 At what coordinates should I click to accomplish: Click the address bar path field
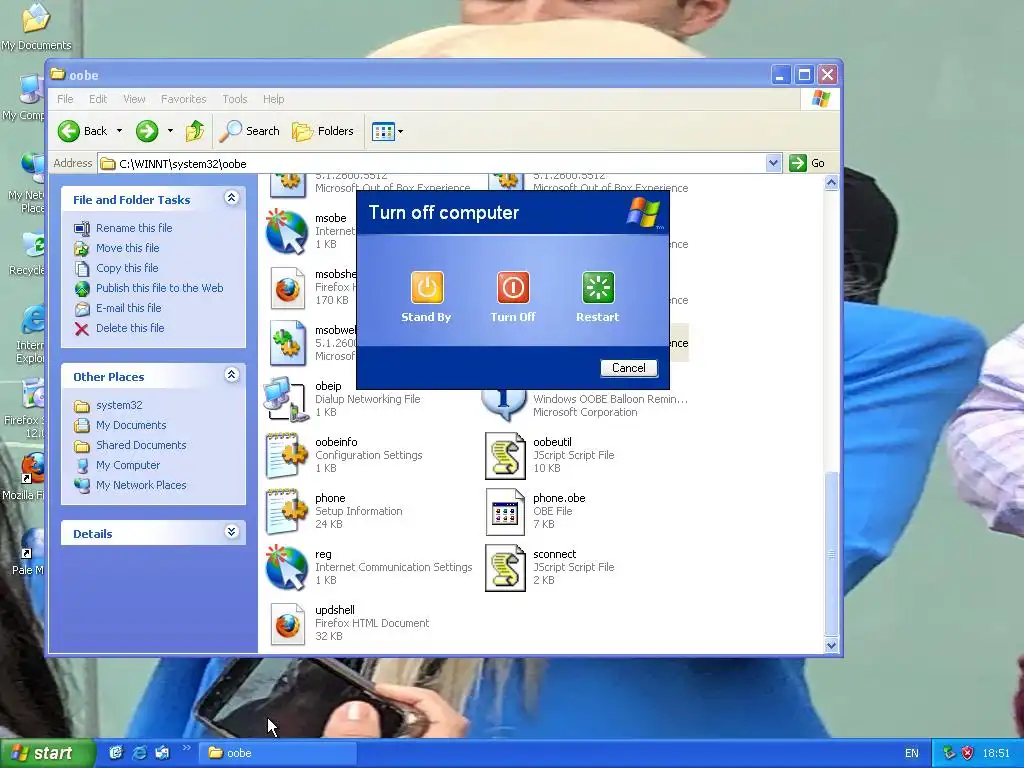[x=431, y=163]
